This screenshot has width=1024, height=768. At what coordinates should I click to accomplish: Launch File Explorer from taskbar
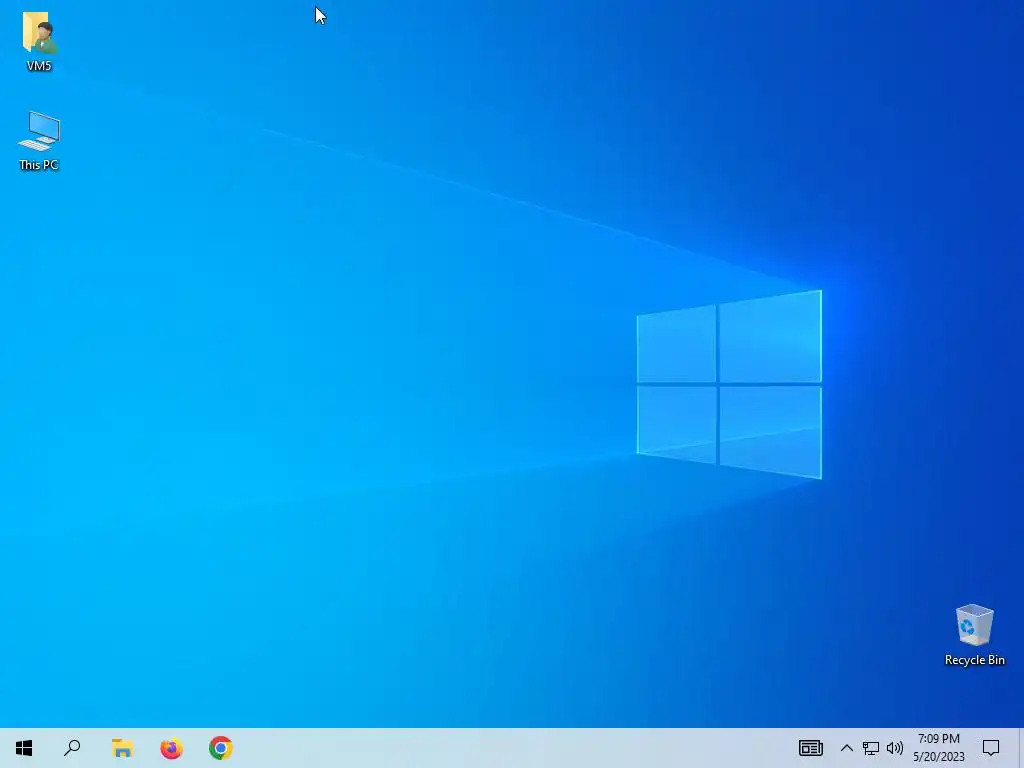click(x=122, y=748)
